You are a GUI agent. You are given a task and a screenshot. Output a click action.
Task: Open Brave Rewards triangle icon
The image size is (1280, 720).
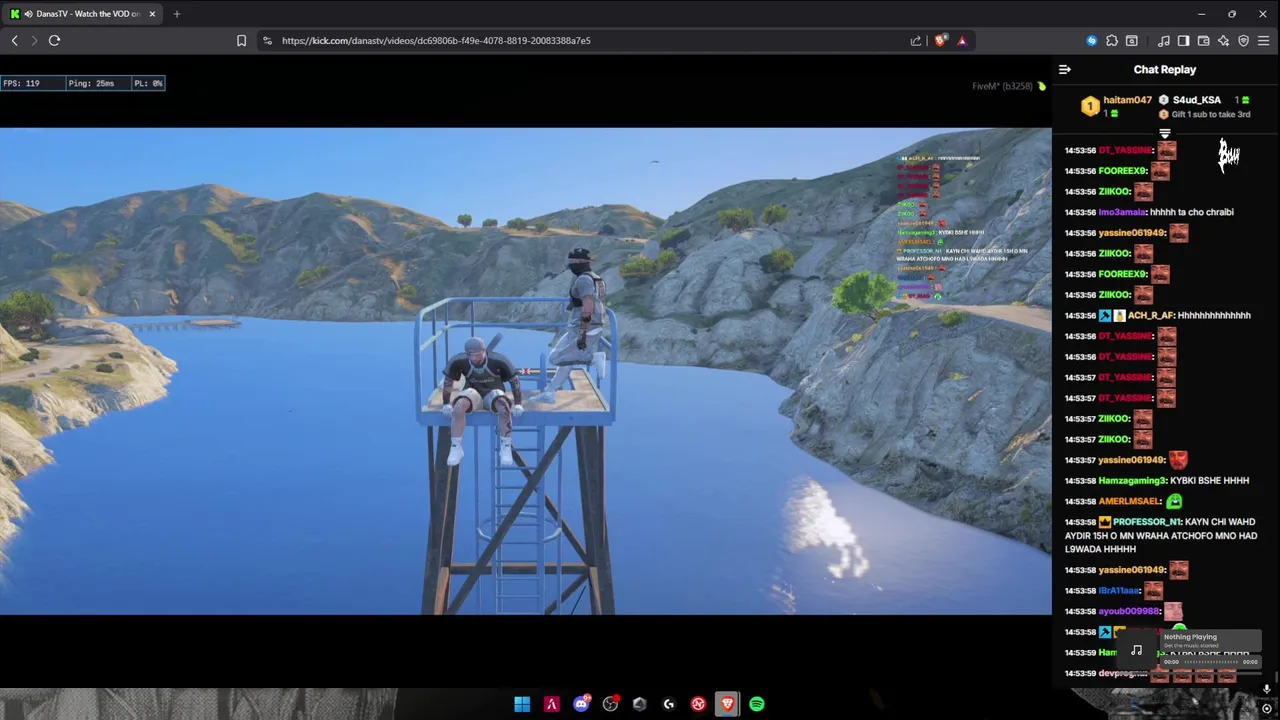(x=962, y=41)
